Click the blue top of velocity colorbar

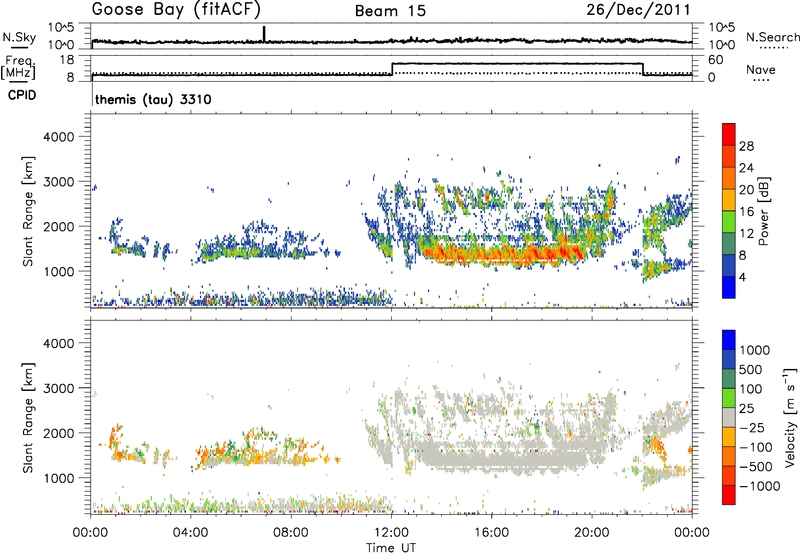(x=729, y=340)
